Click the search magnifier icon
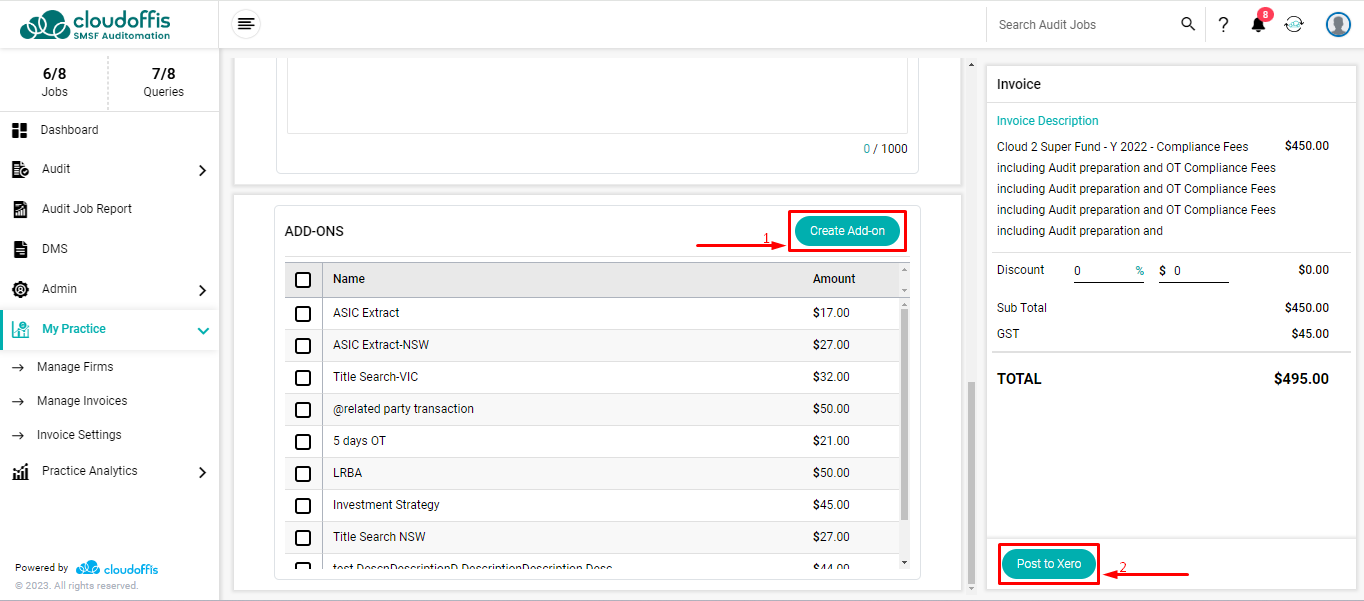The image size is (1364, 601). click(x=1187, y=24)
